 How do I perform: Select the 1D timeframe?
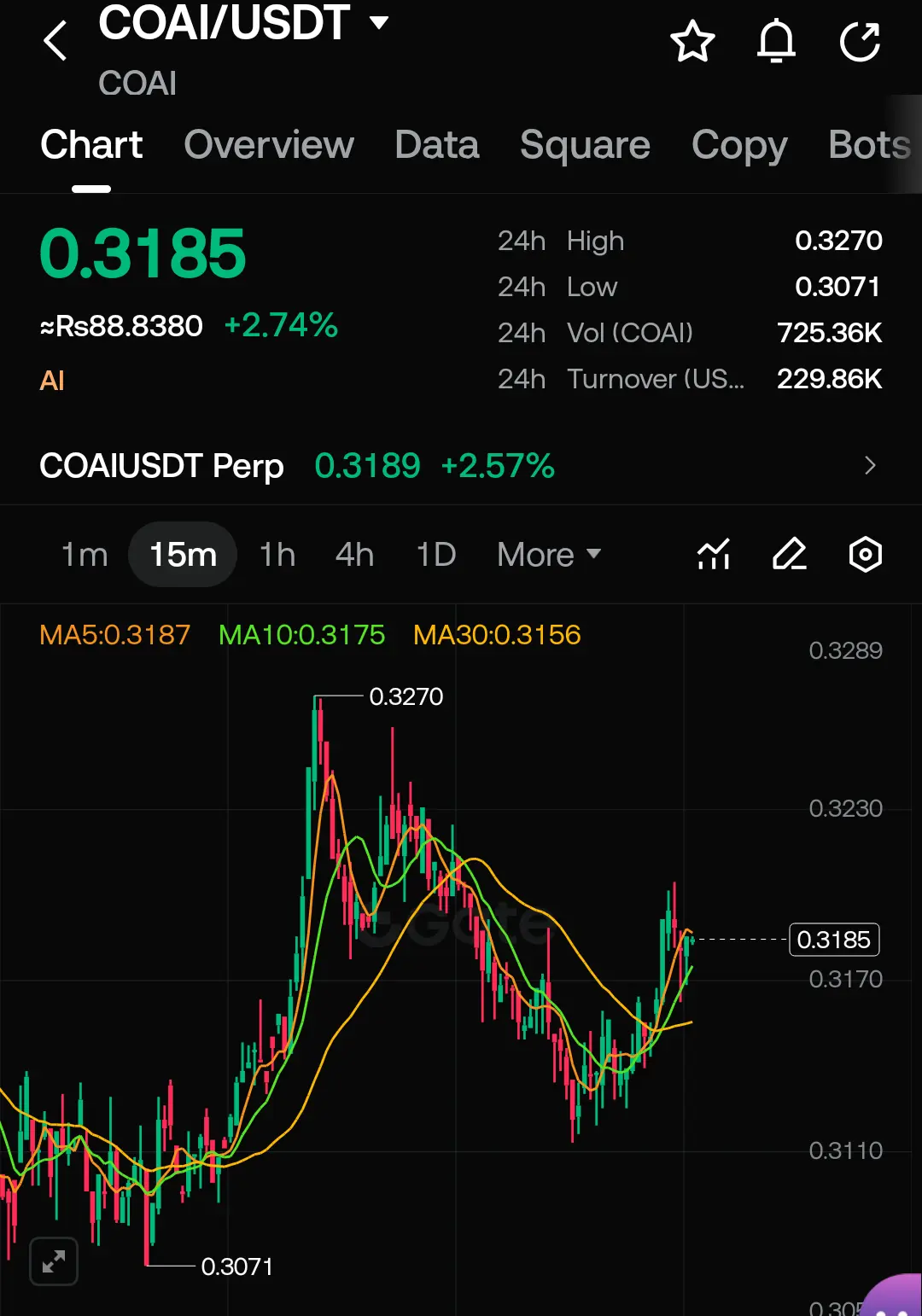coord(436,555)
